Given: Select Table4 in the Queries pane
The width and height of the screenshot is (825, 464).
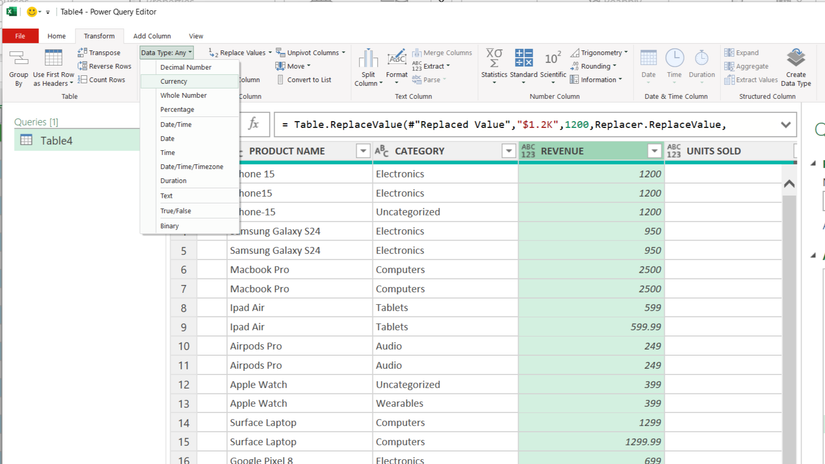Looking at the screenshot, I should [56, 141].
